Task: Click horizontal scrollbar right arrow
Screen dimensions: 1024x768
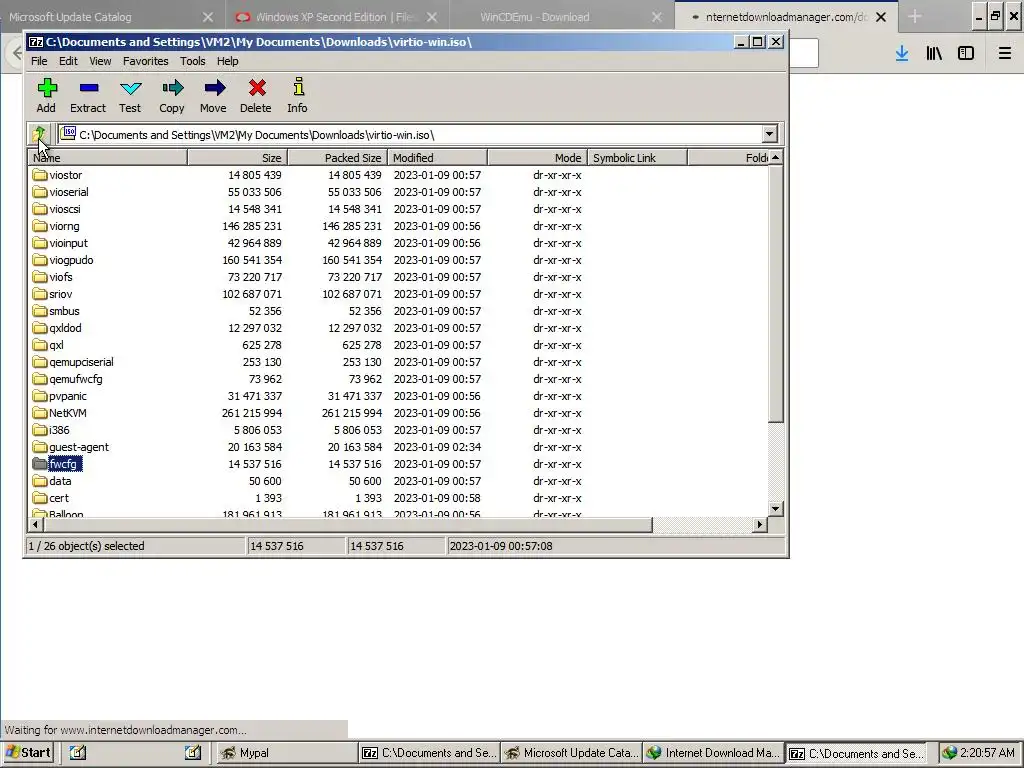Action: (759, 524)
